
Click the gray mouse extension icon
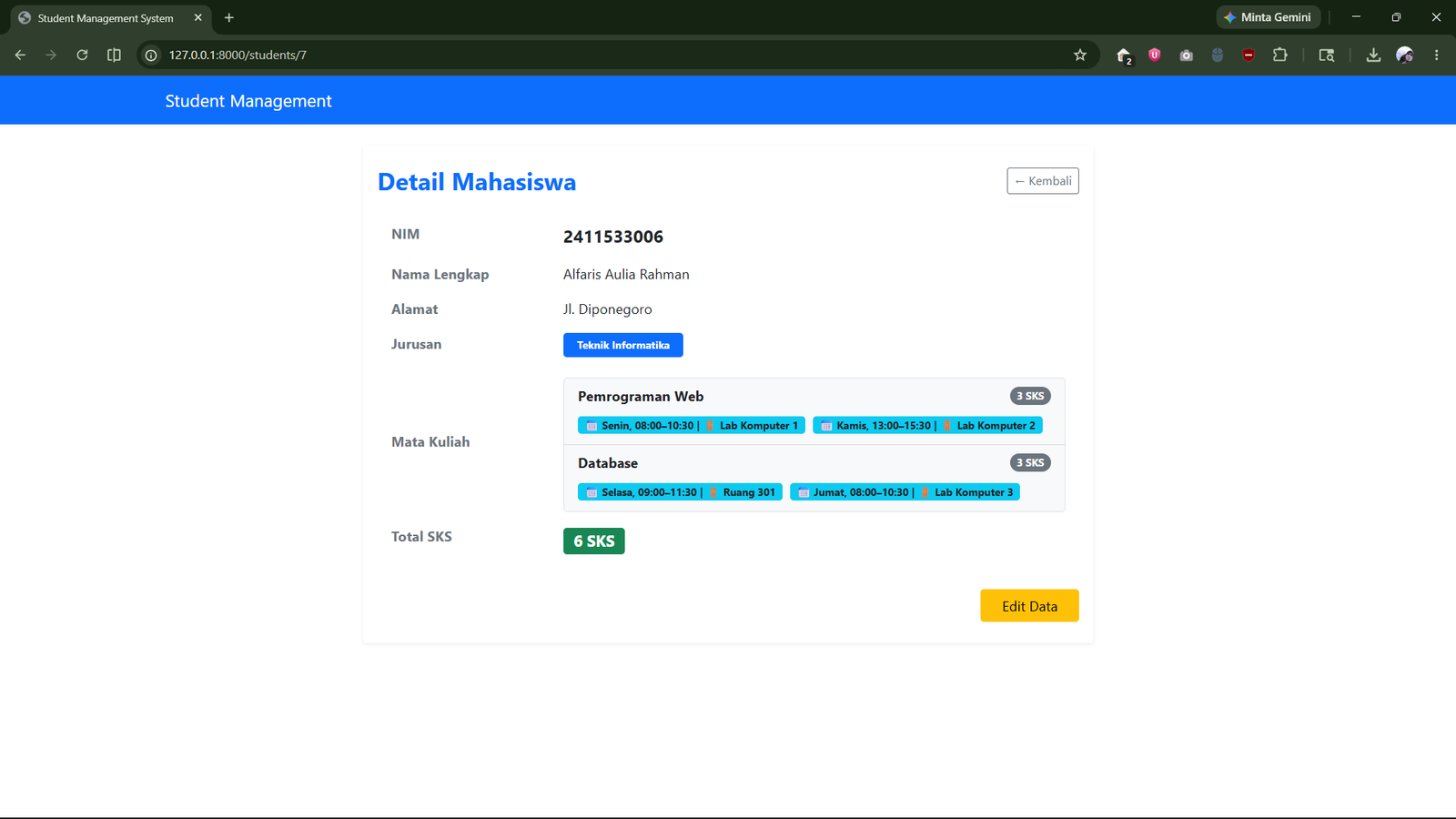point(1218,55)
